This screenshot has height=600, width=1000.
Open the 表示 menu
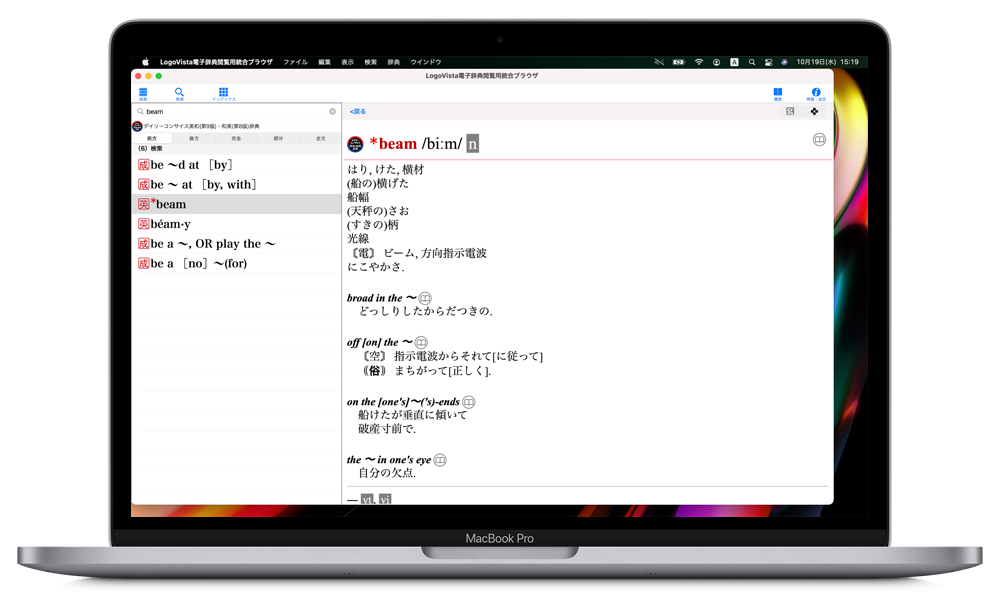[x=348, y=62]
